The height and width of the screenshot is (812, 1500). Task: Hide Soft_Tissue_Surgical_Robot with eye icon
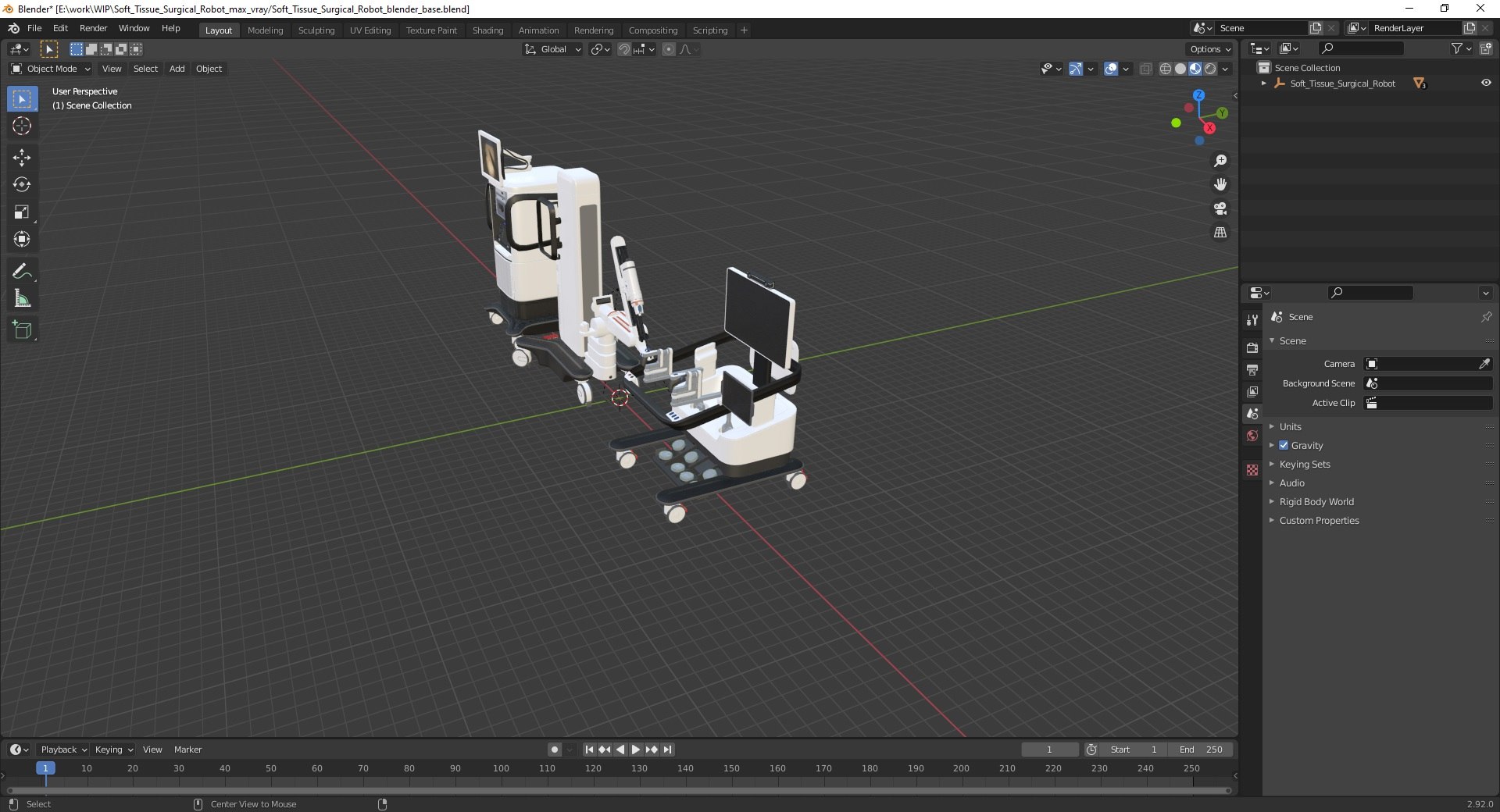[1486, 83]
